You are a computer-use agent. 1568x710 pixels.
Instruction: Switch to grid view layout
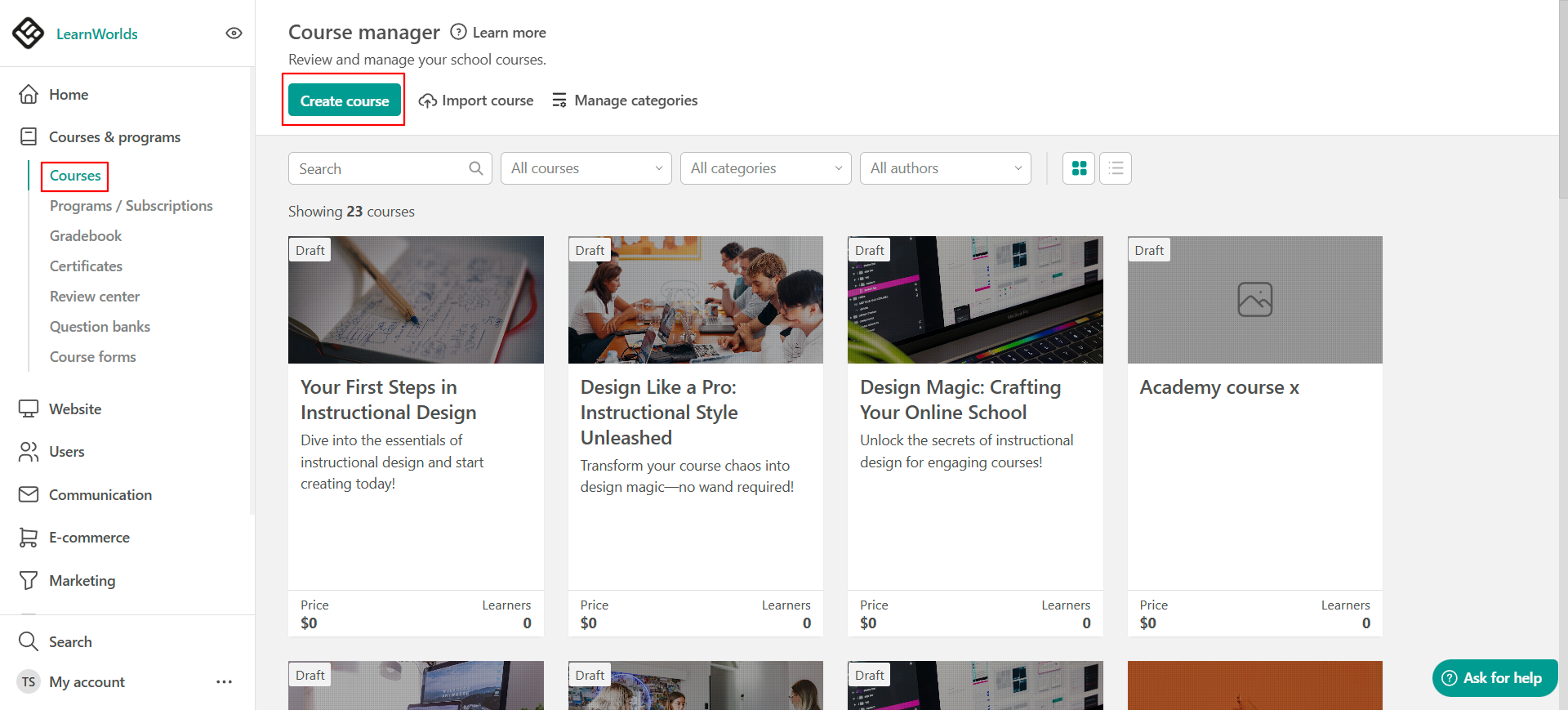coord(1079,168)
